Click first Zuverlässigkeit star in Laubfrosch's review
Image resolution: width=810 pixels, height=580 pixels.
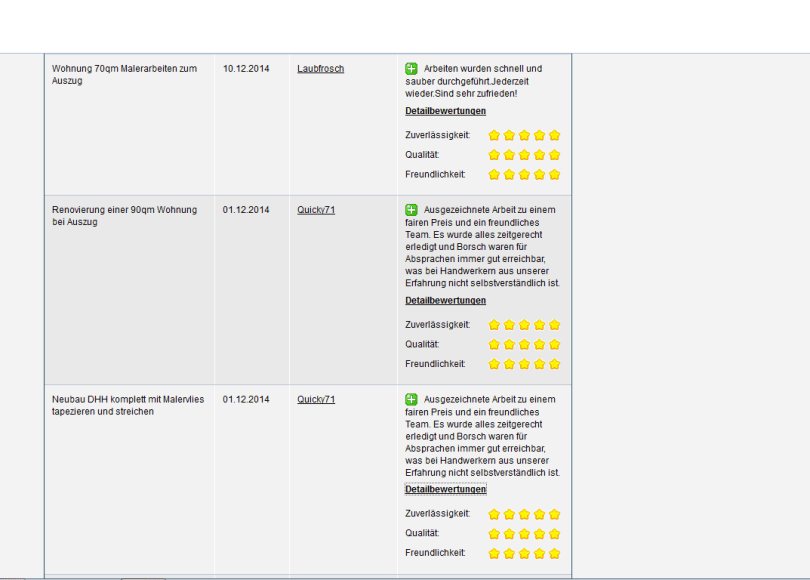tap(494, 135)
